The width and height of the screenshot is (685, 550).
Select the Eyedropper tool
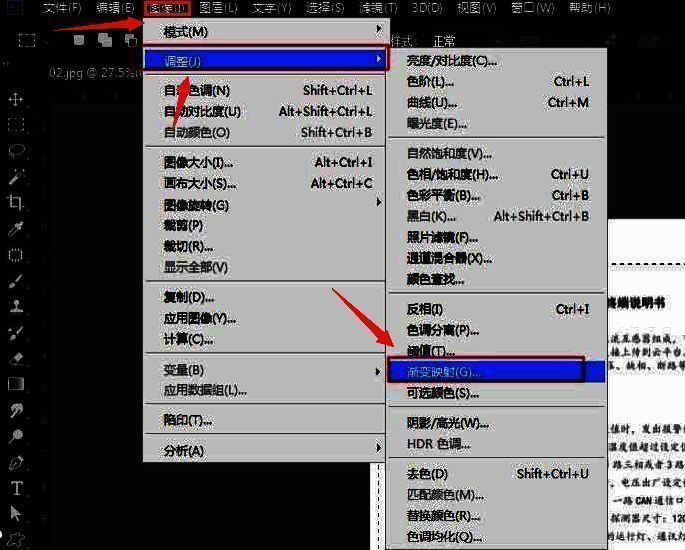pyautogui.click(x=16, y=229)
